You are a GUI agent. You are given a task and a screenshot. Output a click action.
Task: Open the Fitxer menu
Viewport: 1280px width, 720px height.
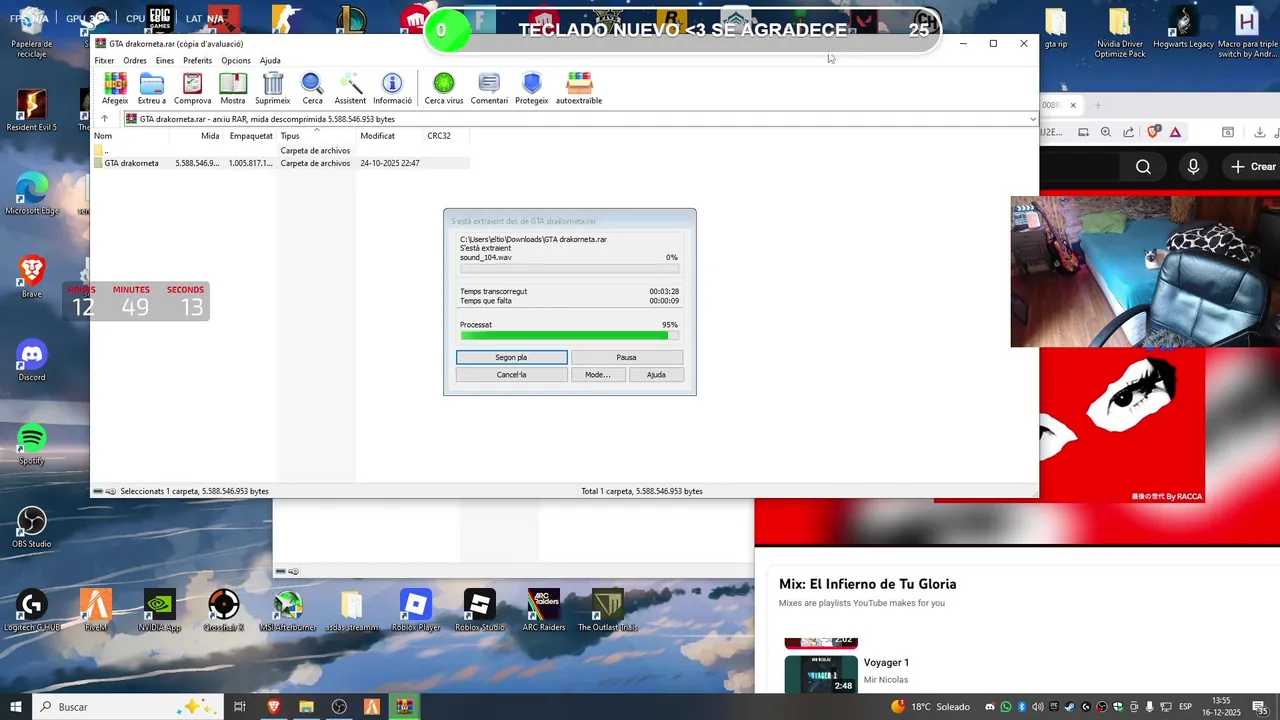(104, 60)
